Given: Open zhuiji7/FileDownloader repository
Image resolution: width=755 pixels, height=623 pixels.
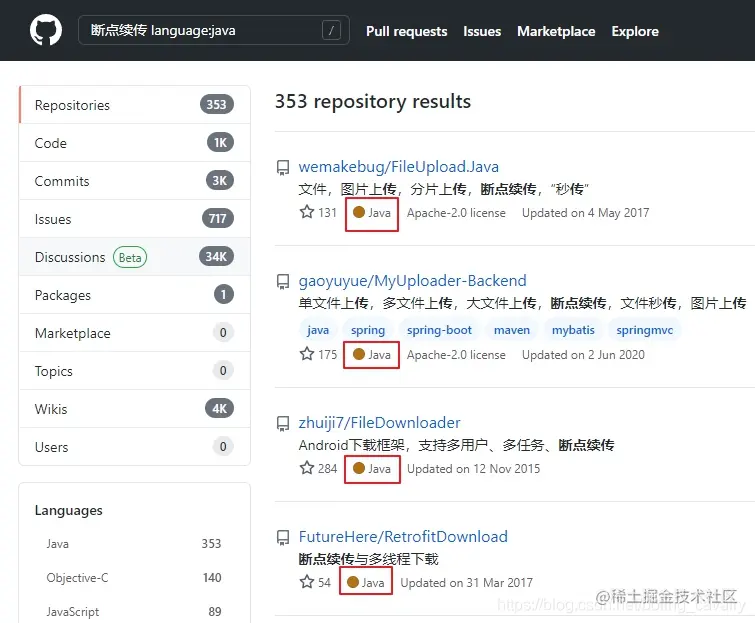Looking at the screenshot, I should pyautogui.click(x=379, y=423).
